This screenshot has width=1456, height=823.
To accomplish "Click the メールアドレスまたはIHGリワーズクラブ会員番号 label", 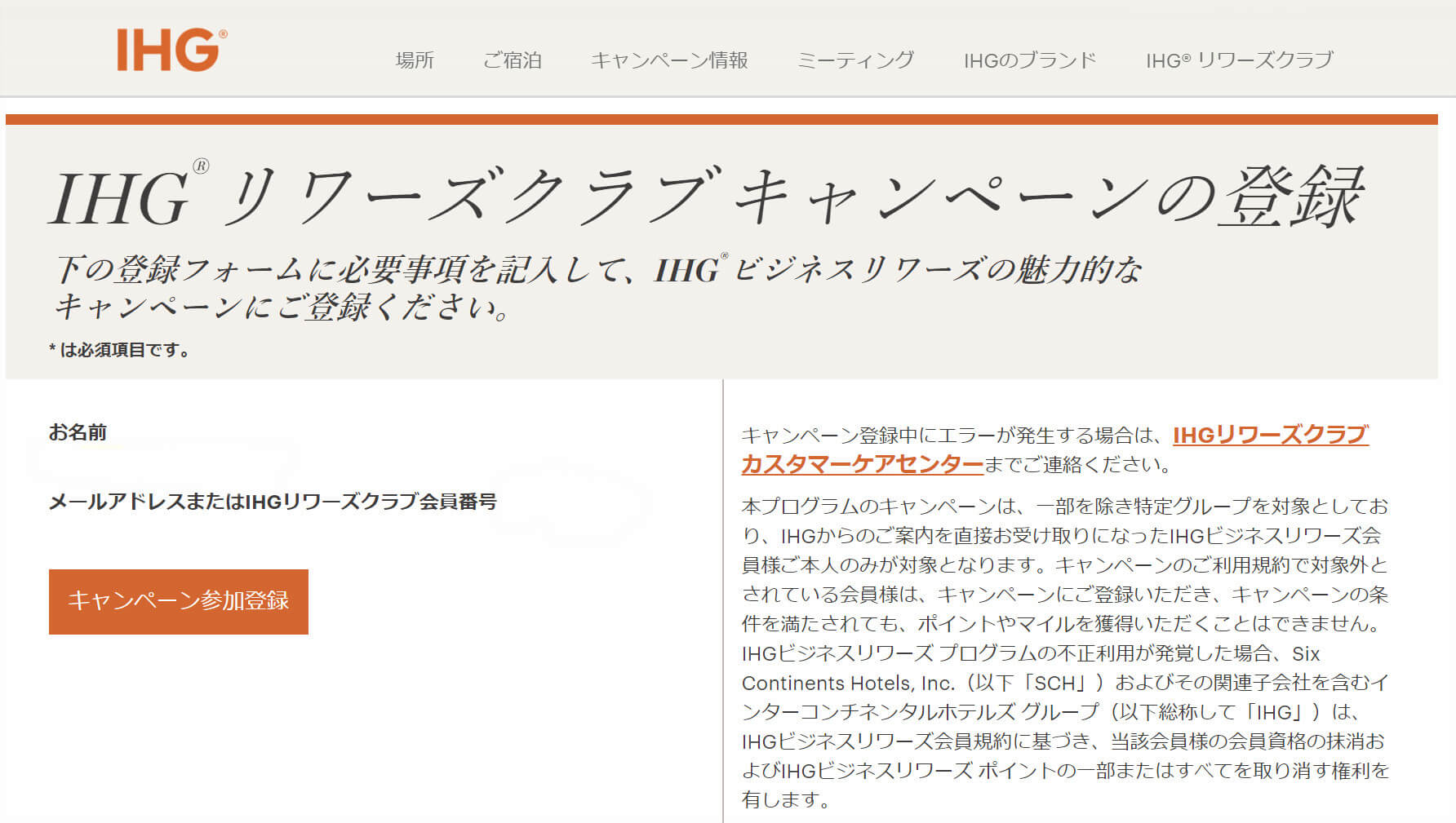I will (273, 502).
